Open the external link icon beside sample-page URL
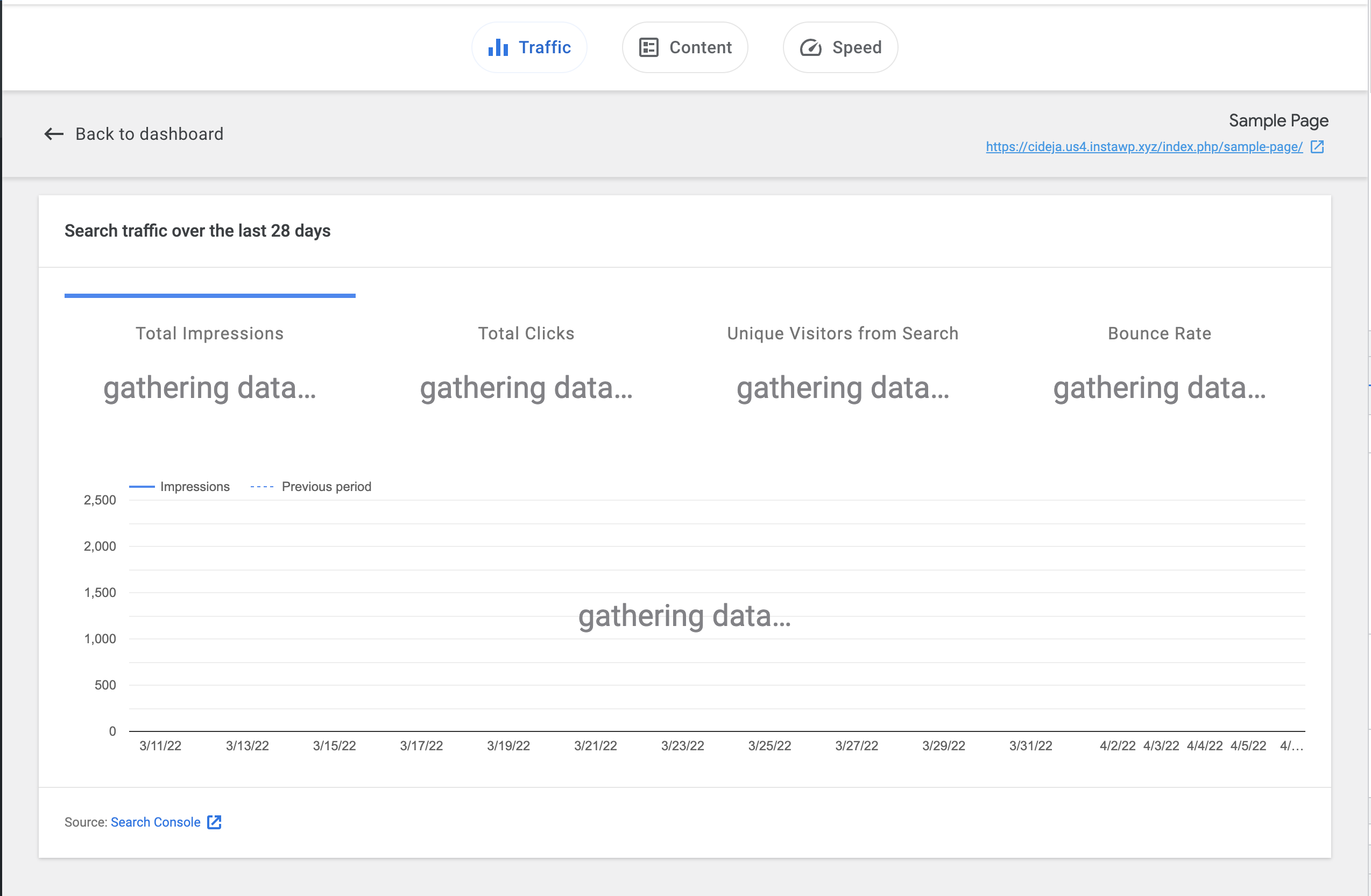 pos(1317,147)
